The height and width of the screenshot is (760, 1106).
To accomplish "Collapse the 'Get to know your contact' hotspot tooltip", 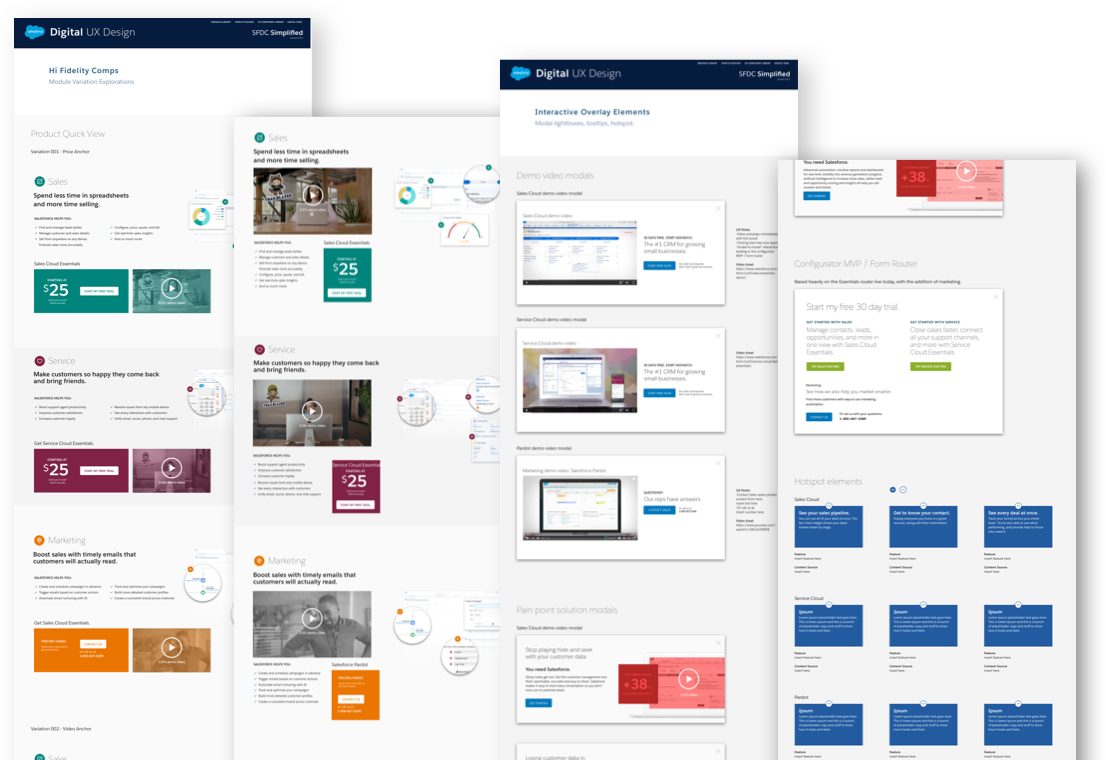I will click(923, 505).
